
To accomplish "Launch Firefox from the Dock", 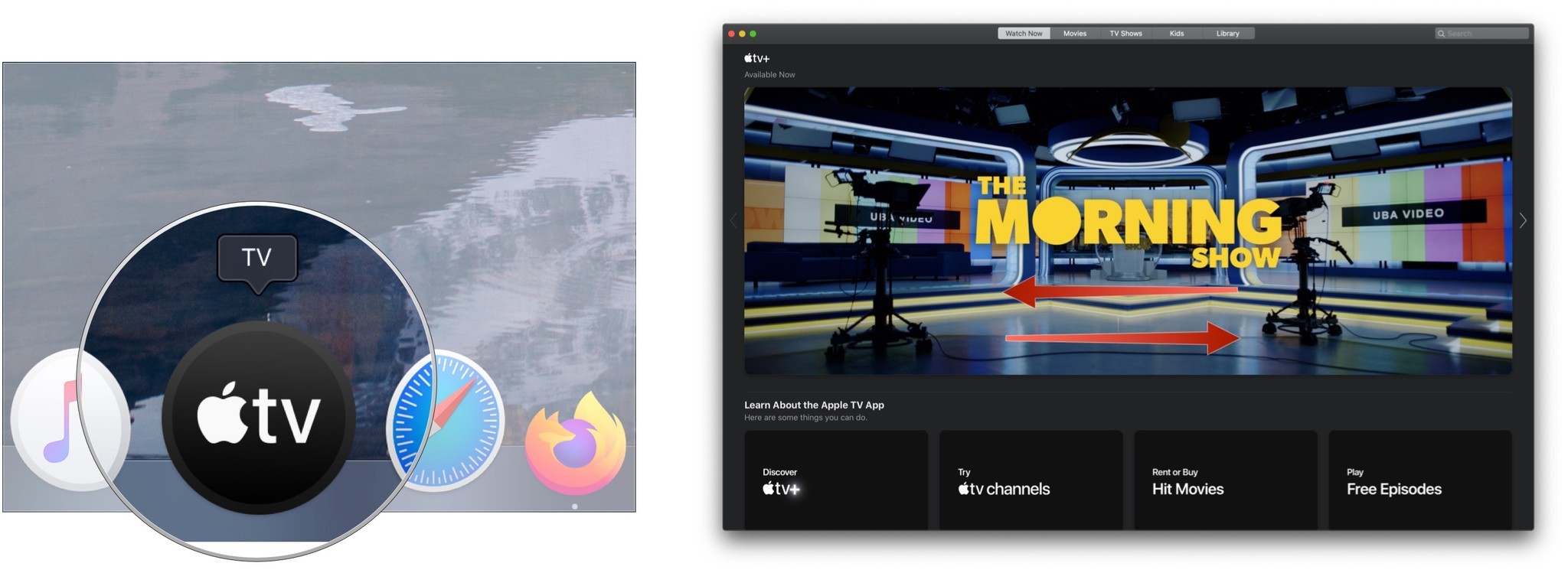I will (x=576, y=442).
